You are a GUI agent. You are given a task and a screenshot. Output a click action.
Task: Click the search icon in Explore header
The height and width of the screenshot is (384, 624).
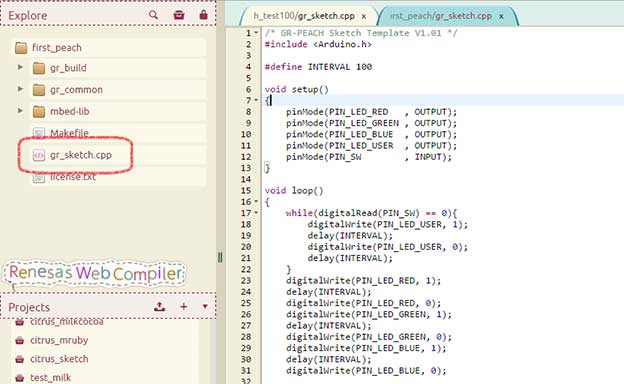click(153, 15)
